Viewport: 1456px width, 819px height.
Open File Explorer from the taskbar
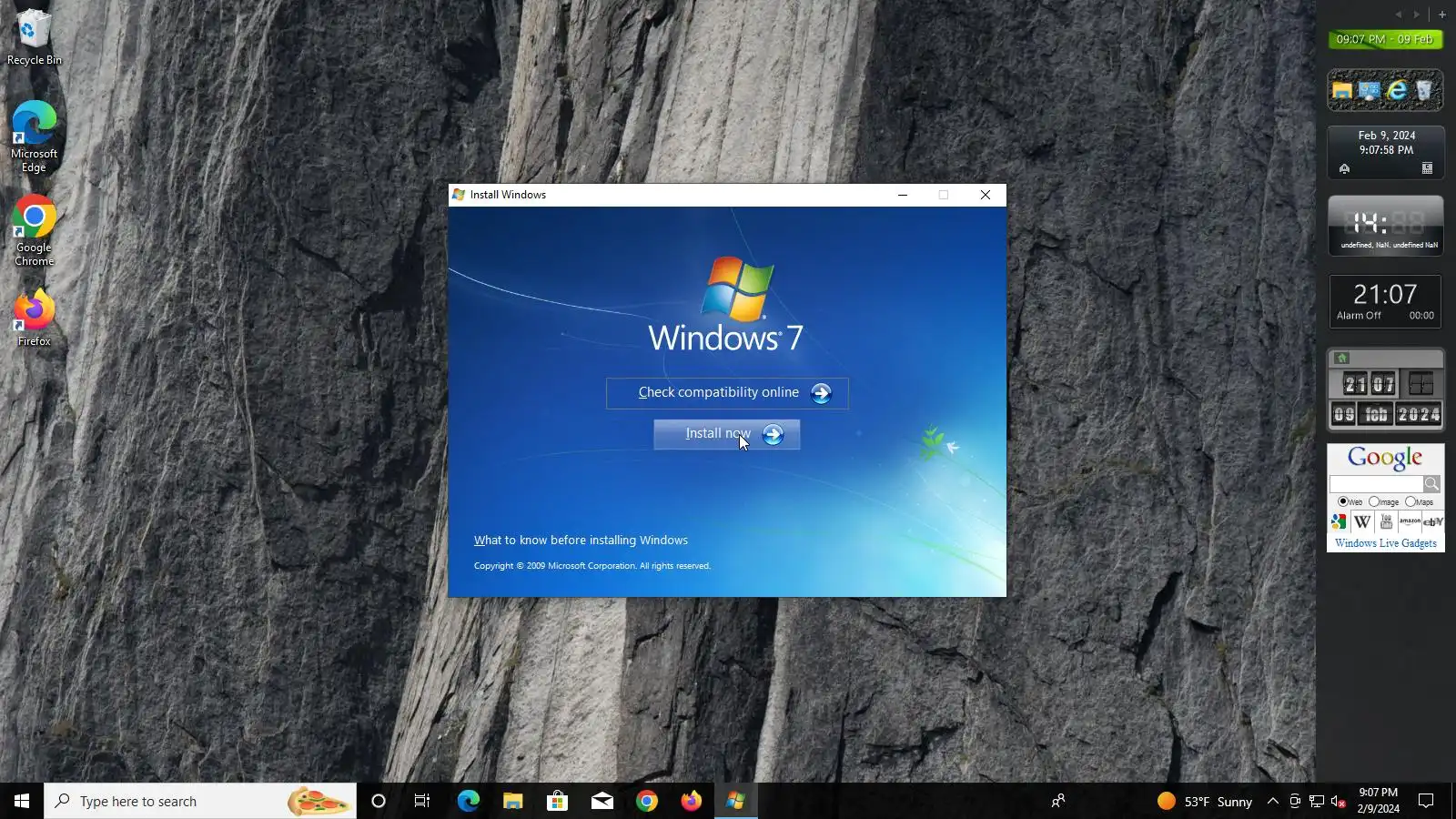coord(512,801)
